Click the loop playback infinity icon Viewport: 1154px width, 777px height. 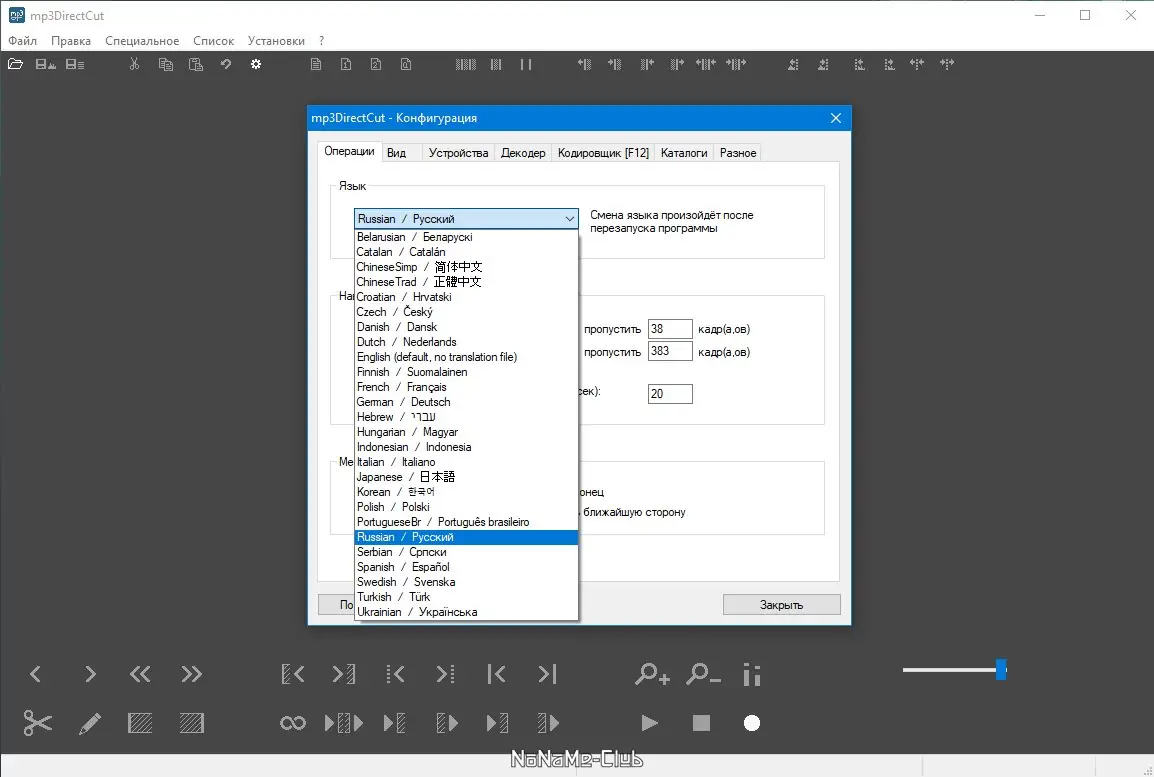click(x=293, y=723)
